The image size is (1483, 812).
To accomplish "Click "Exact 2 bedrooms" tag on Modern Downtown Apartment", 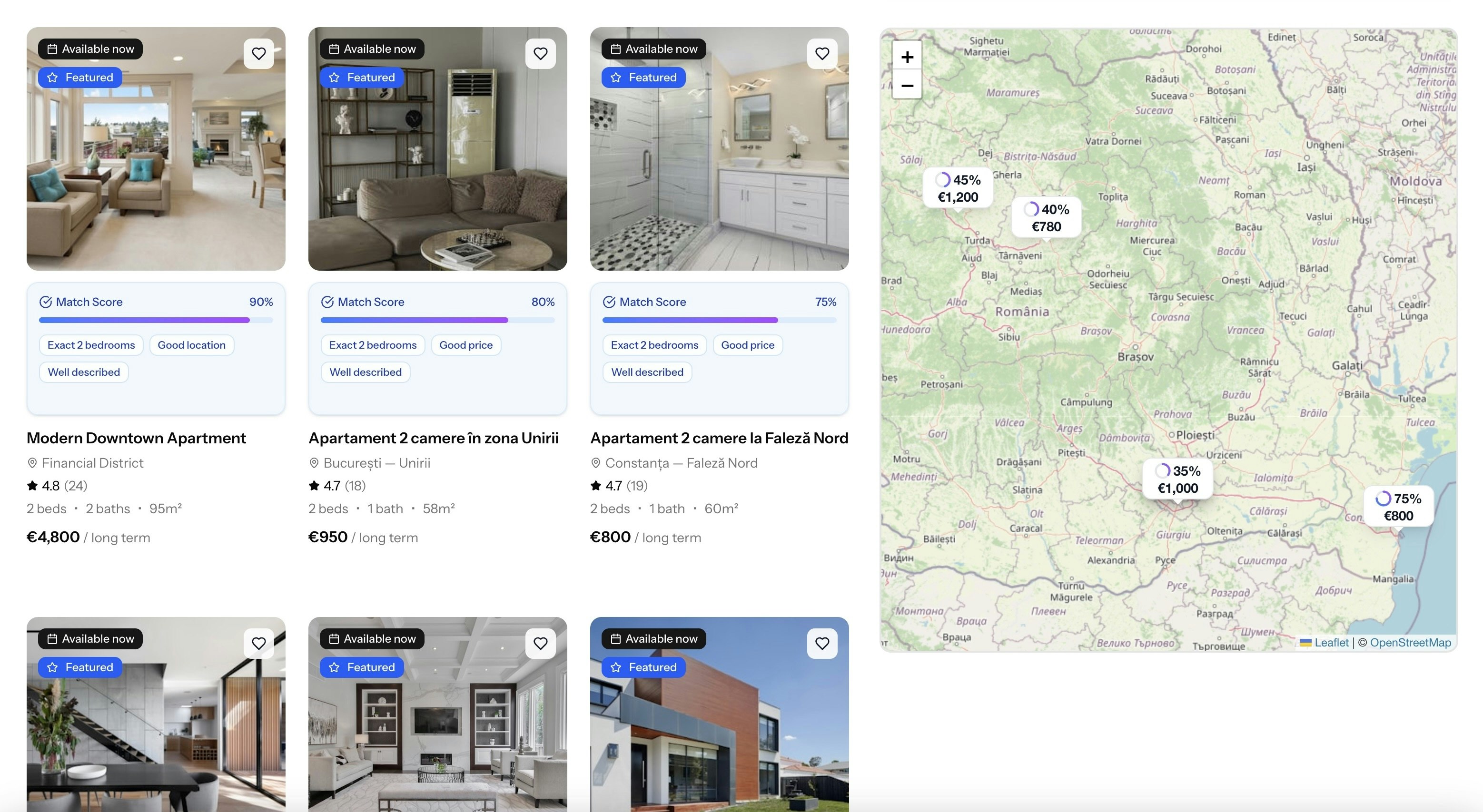I will pos(91,345).
